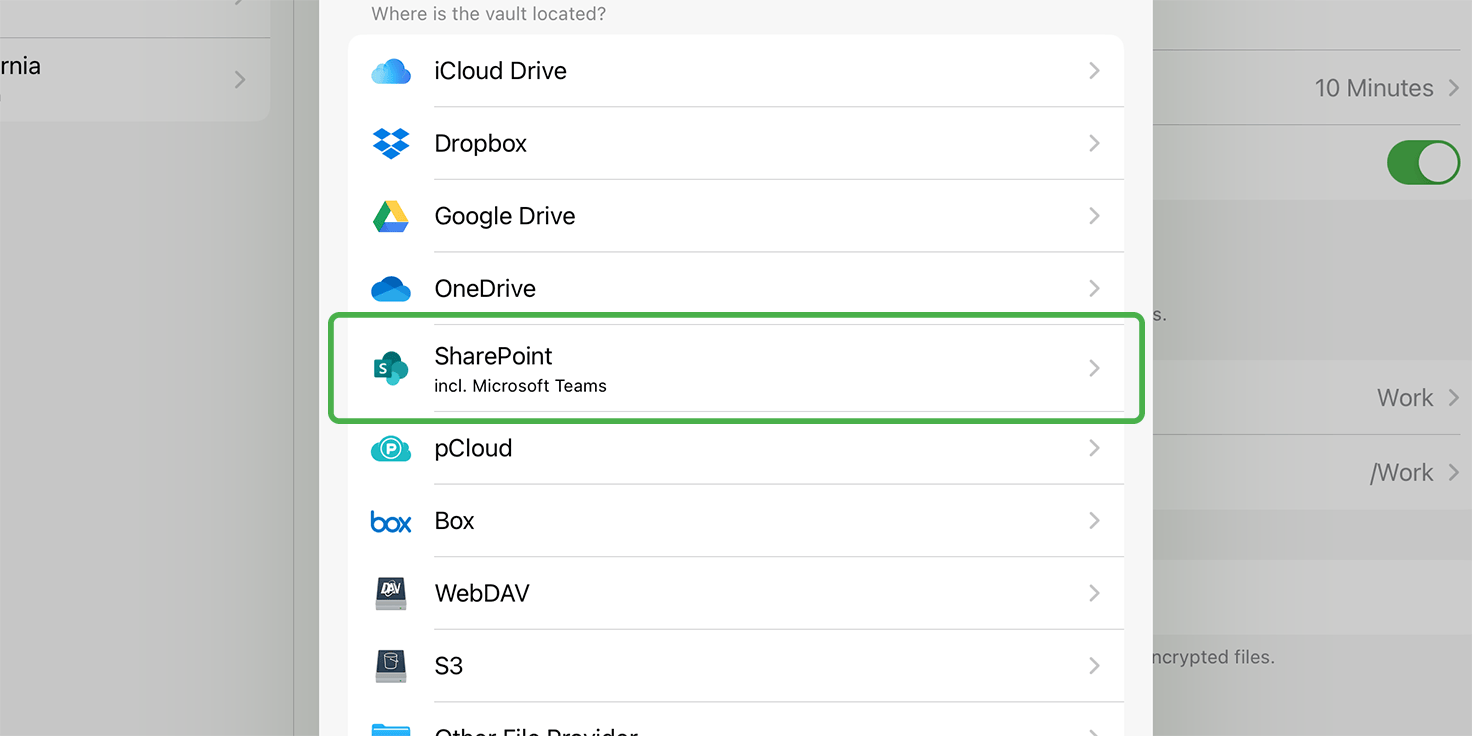
Task: Click the Other File Provider folder icon
Action: [x=391, y=730]
